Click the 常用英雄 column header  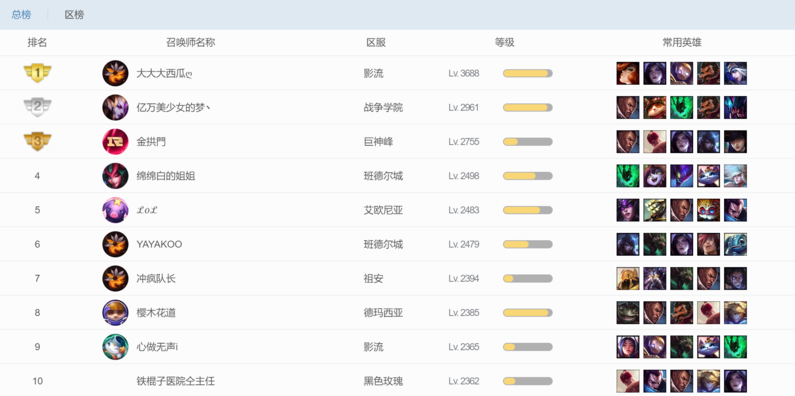coord(682,43)
